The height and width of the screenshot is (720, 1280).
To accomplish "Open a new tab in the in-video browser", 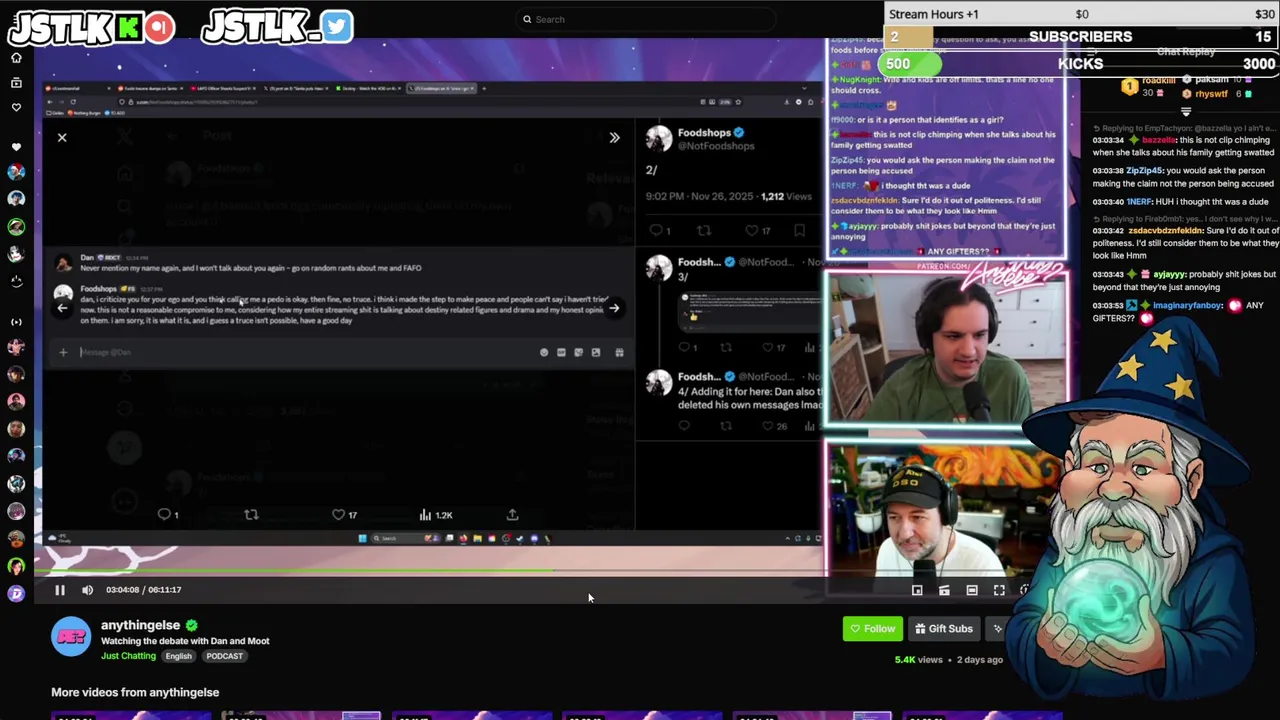I will point(484,88).
